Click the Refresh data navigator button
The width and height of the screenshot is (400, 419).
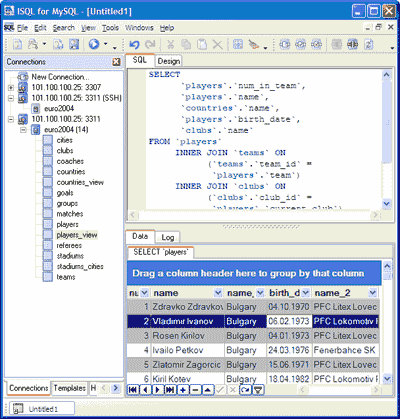pyautogui.click(x=245, y=389)
